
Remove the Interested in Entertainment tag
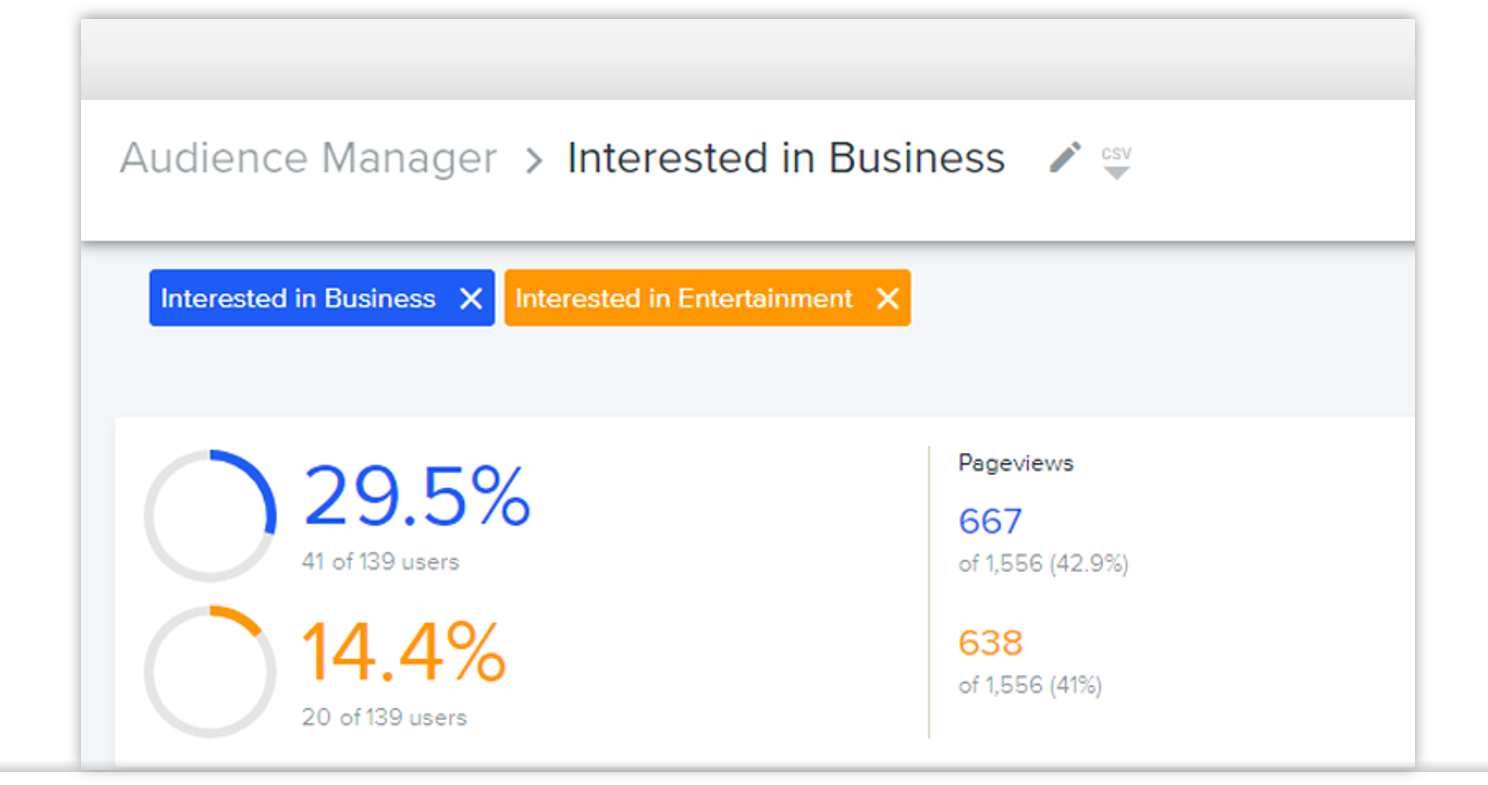tap(887, 298)
